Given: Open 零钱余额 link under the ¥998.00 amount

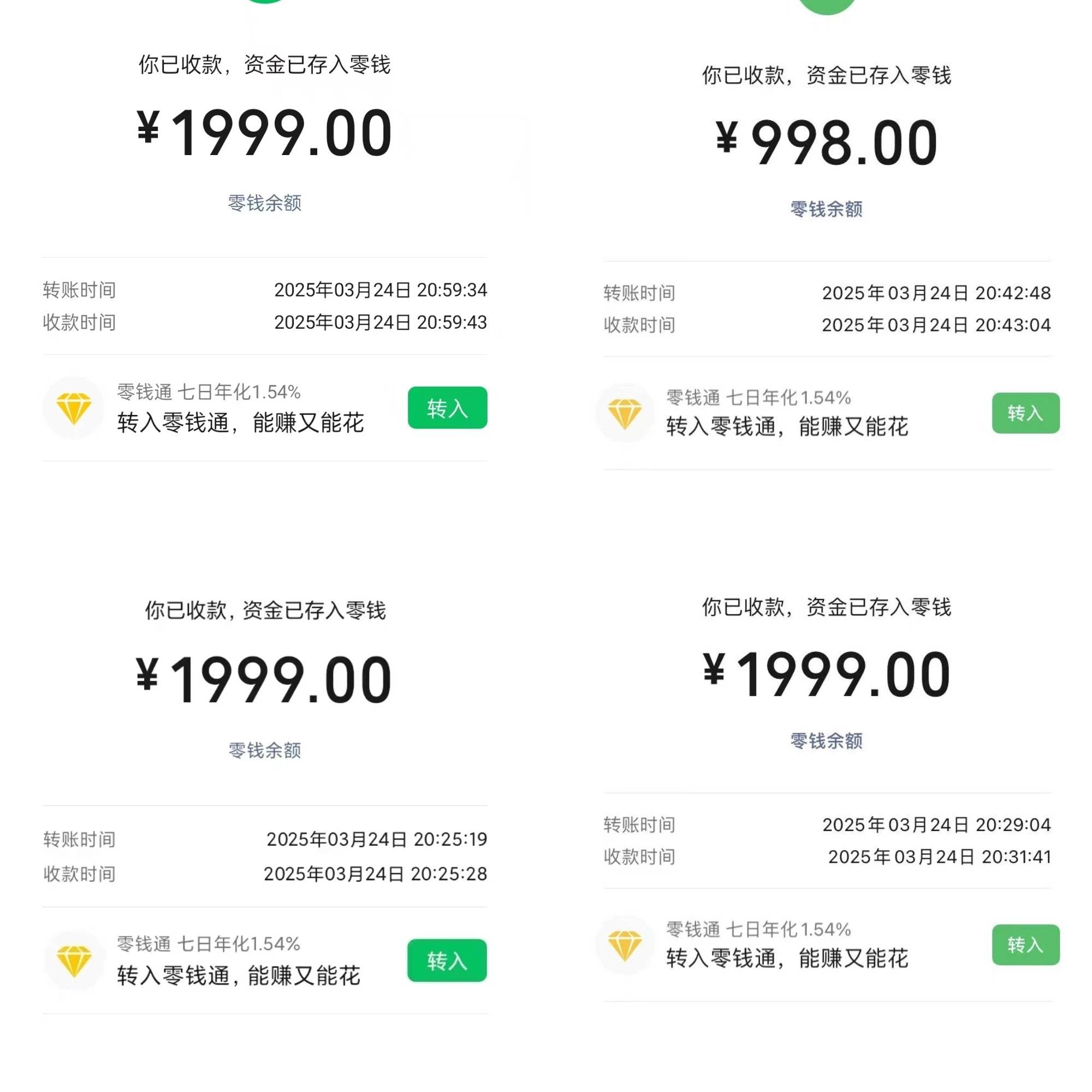Looking at the screenshot, I should pyautogui.click(x=826, y=209).
